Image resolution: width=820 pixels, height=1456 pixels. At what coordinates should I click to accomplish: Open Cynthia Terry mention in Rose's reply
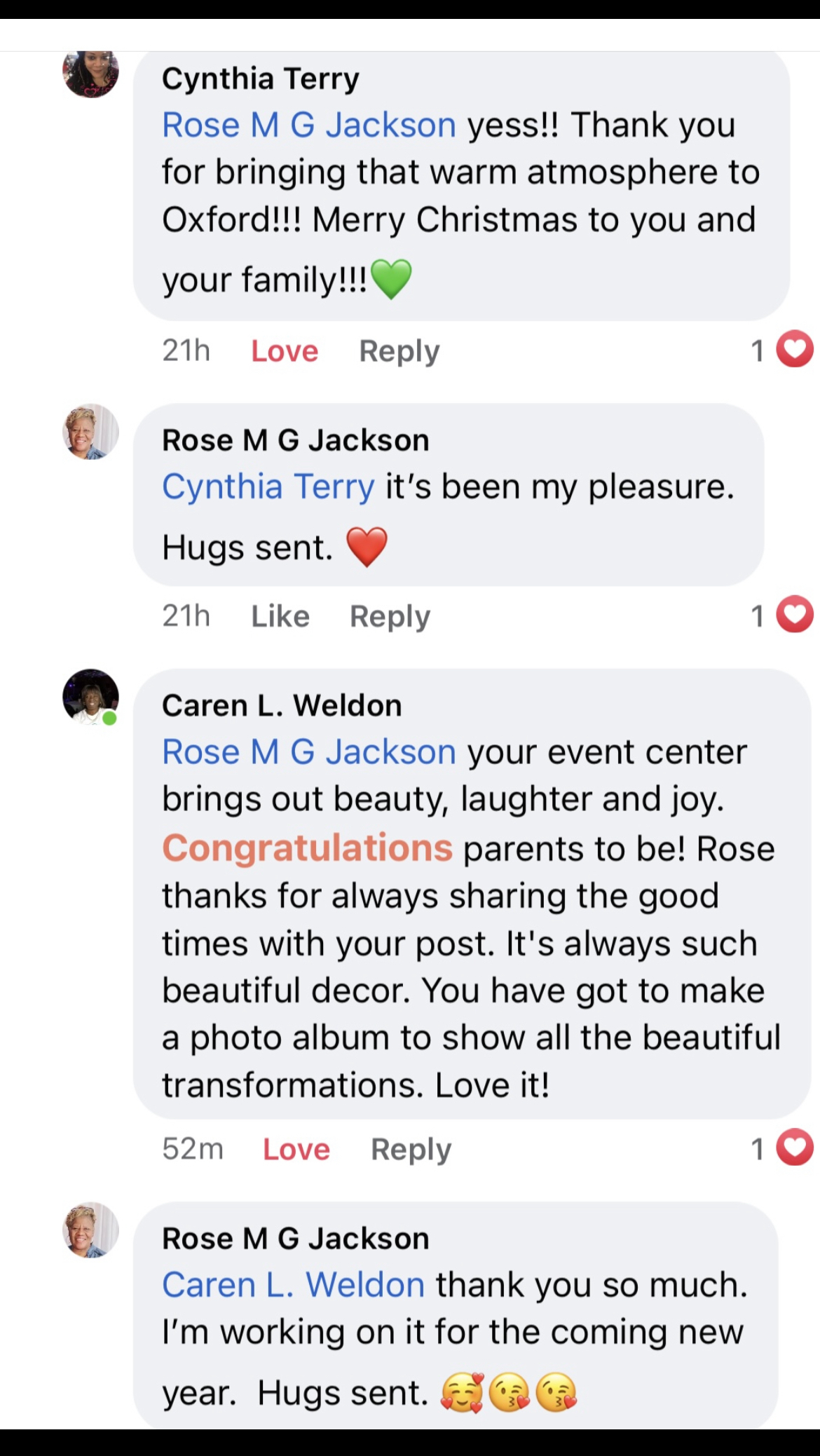(x=268, y=487)
